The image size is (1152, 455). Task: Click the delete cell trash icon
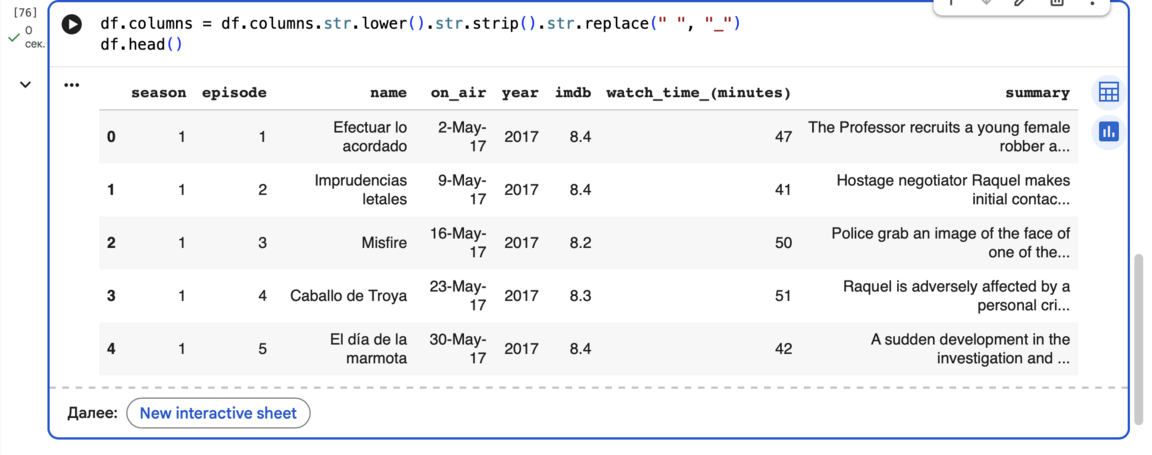coord(1056,3)
